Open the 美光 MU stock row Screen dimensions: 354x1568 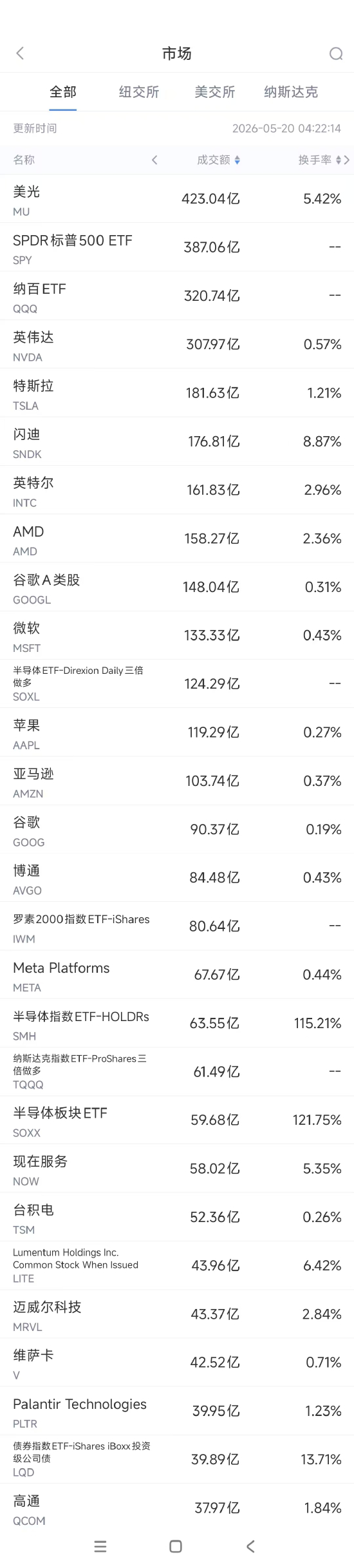pos(177,198)
